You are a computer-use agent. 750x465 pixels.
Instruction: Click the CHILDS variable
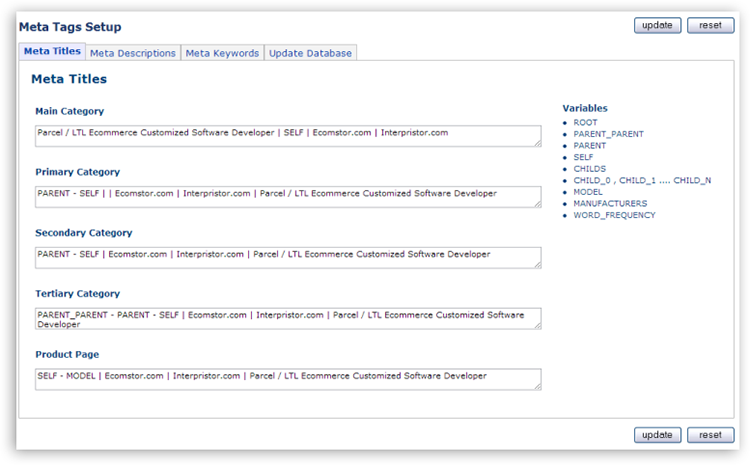pyautogui.click(x=590, y=169)
